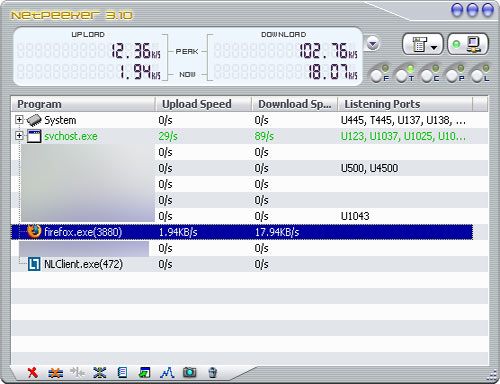500x384 pixels.
Task: Click the System chip icon
Action: point(34,120)
